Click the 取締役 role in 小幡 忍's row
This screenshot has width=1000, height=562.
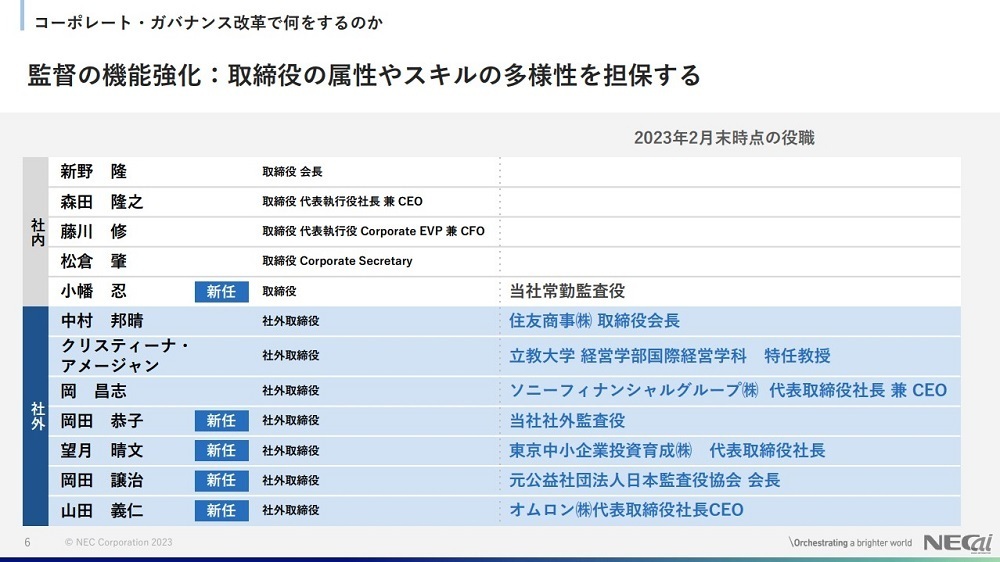pyautogui.click(x=279, y=291)
